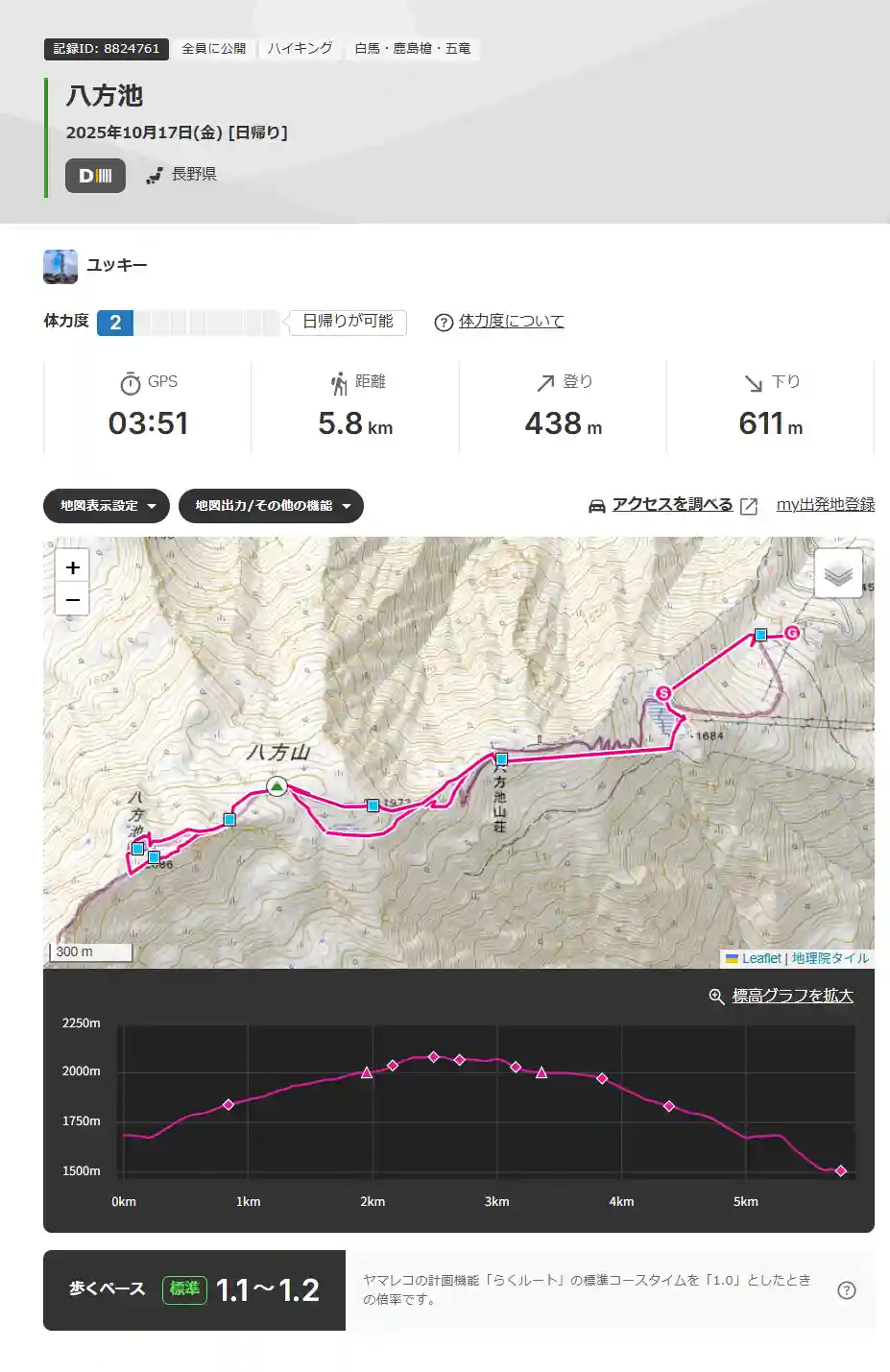Click the goal point G marker
This screenshot has width=890, height=1372.
coord(792,633)
